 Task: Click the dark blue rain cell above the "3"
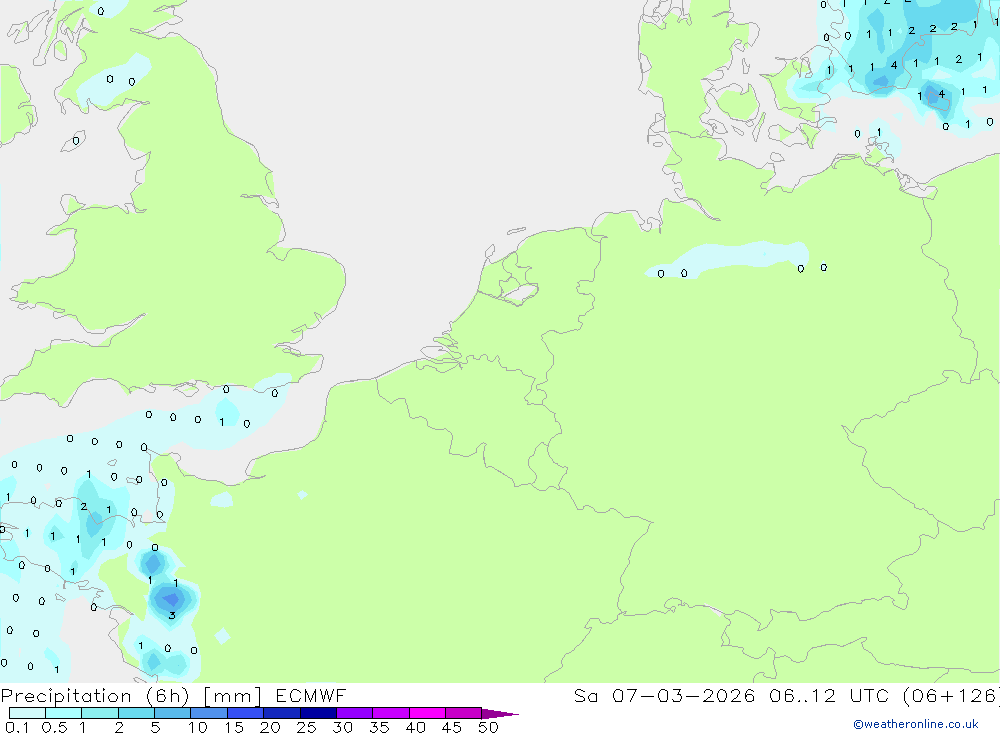[x=170, y=599]
